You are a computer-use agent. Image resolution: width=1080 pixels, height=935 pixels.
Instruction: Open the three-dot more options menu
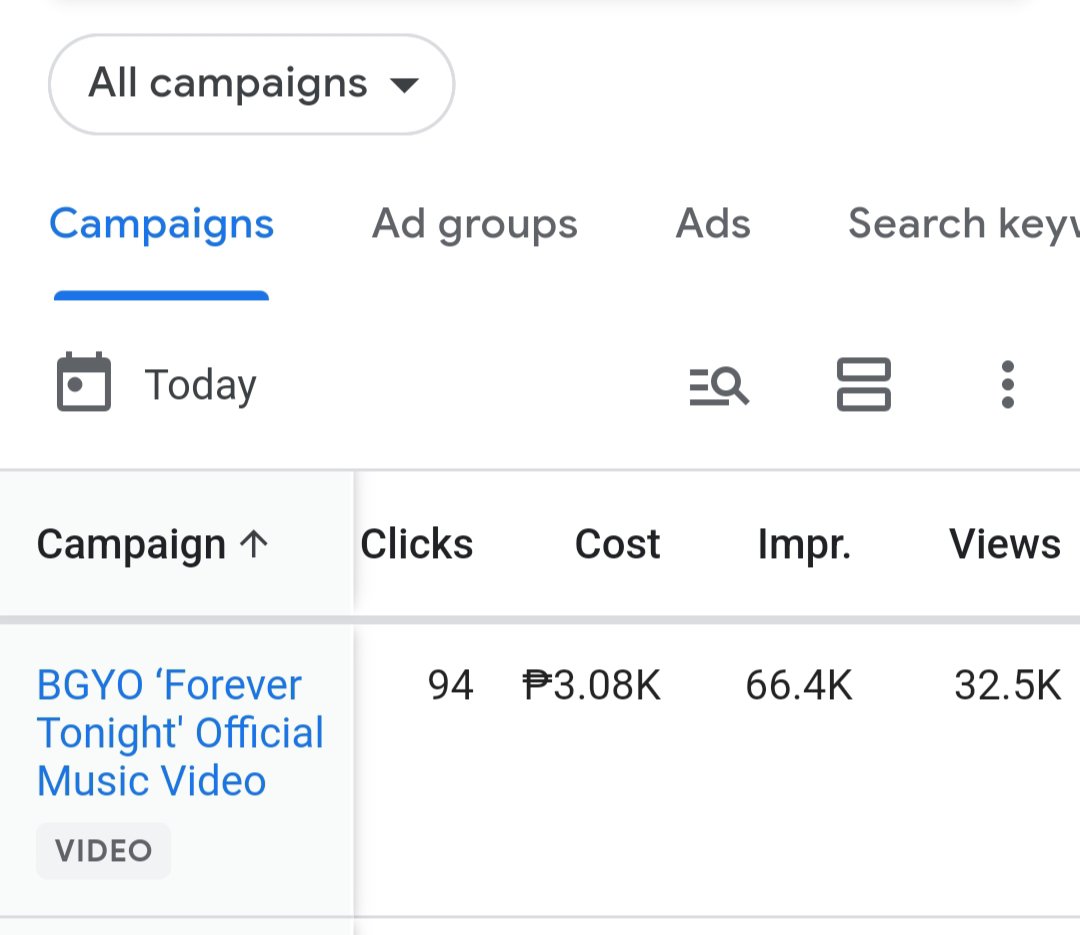[x=1008, y=384]
